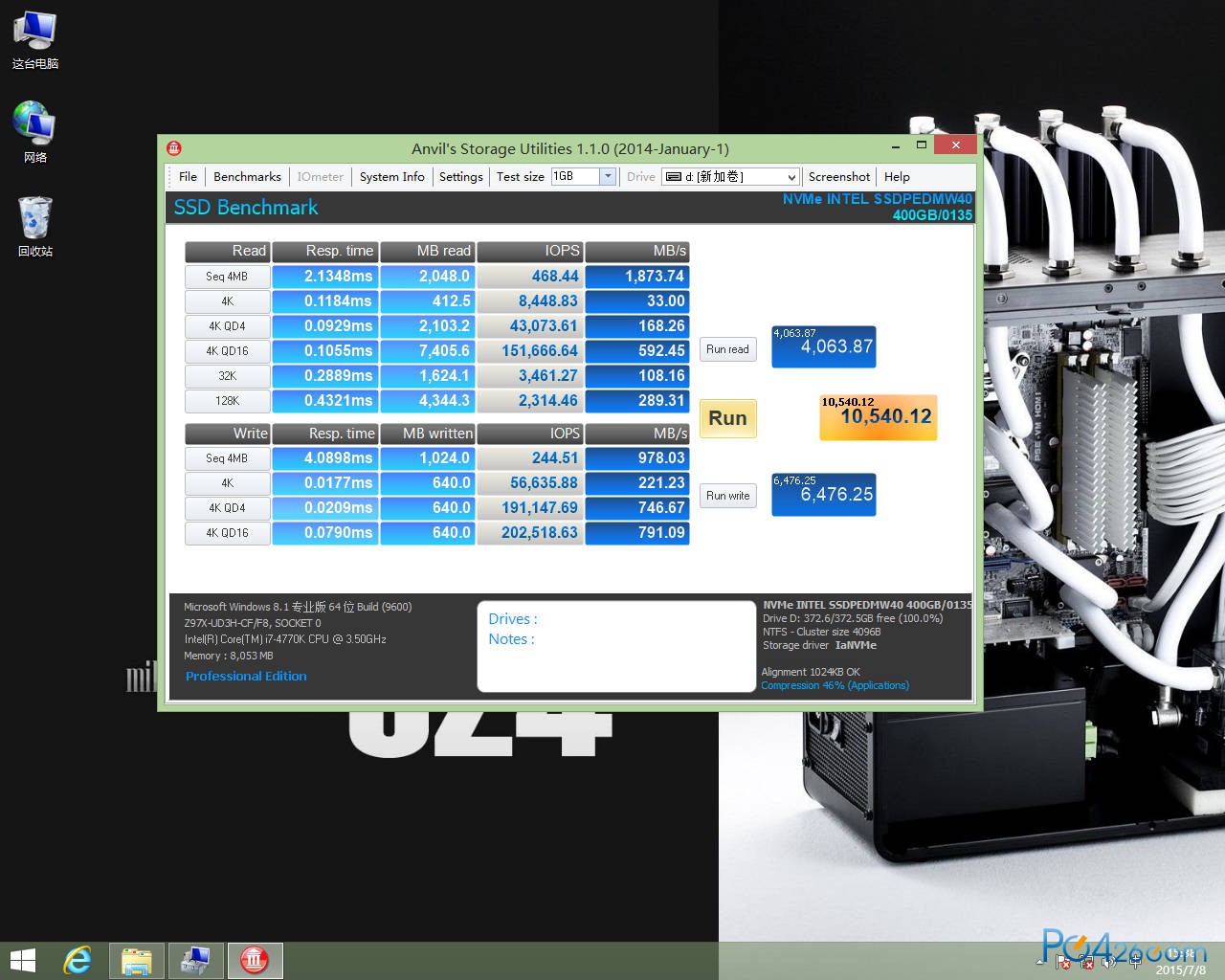Click the Run read button

click(727, 349)
